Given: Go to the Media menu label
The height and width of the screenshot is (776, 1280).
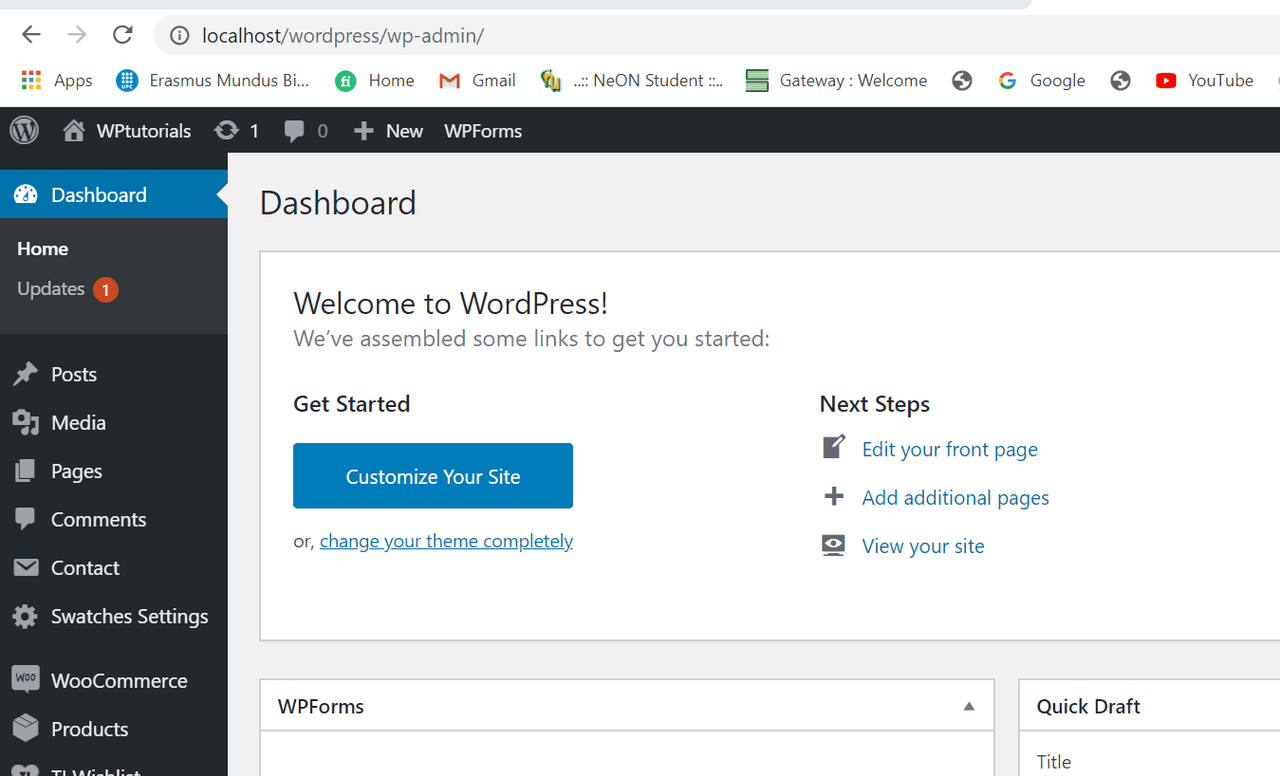Looking at the screenshot, I should pos(78,422).
